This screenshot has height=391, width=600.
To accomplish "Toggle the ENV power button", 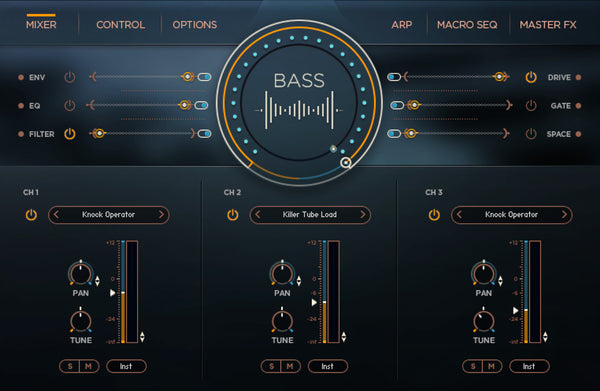I will coord(70,77).
